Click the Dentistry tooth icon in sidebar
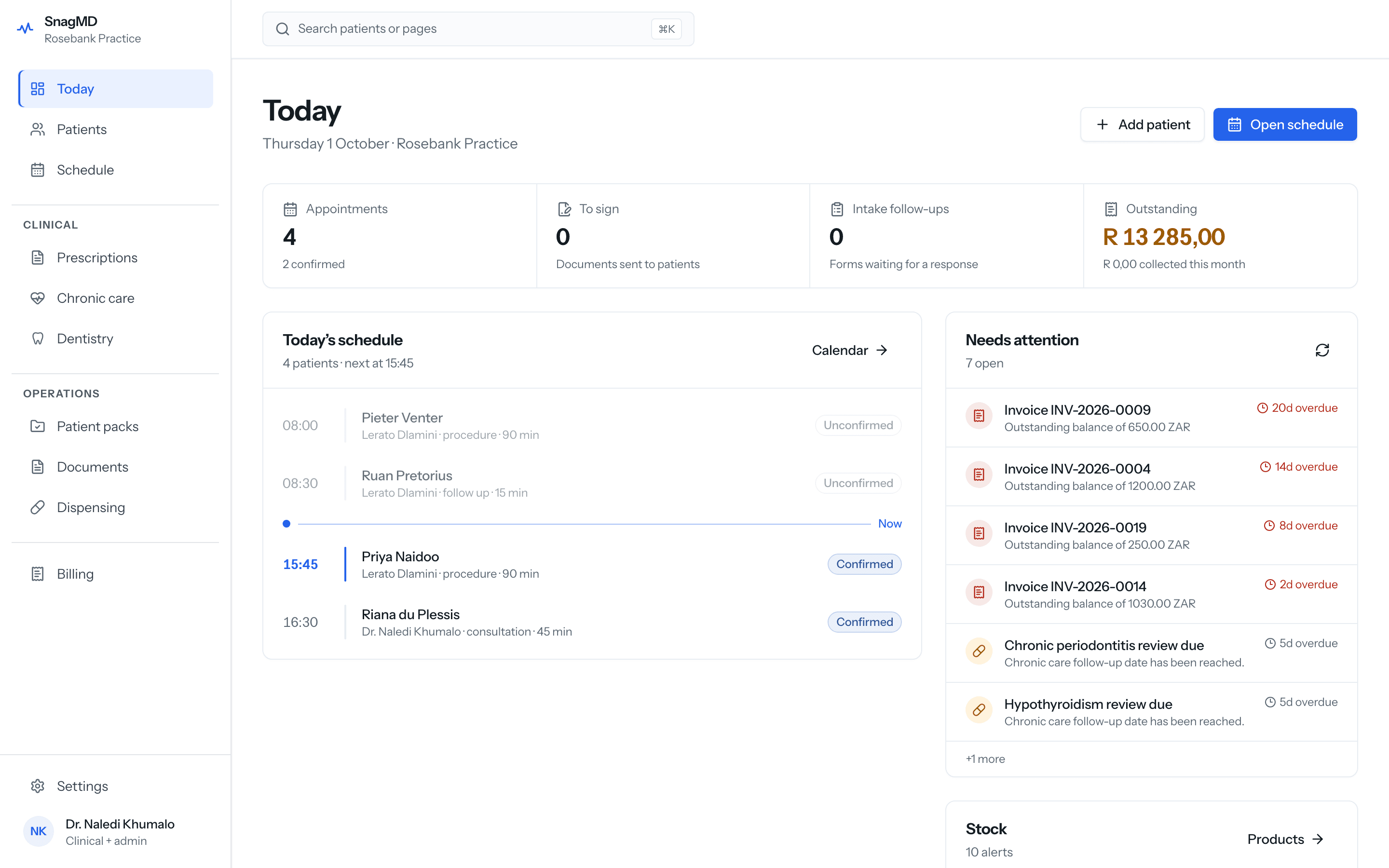 (38, 339)
